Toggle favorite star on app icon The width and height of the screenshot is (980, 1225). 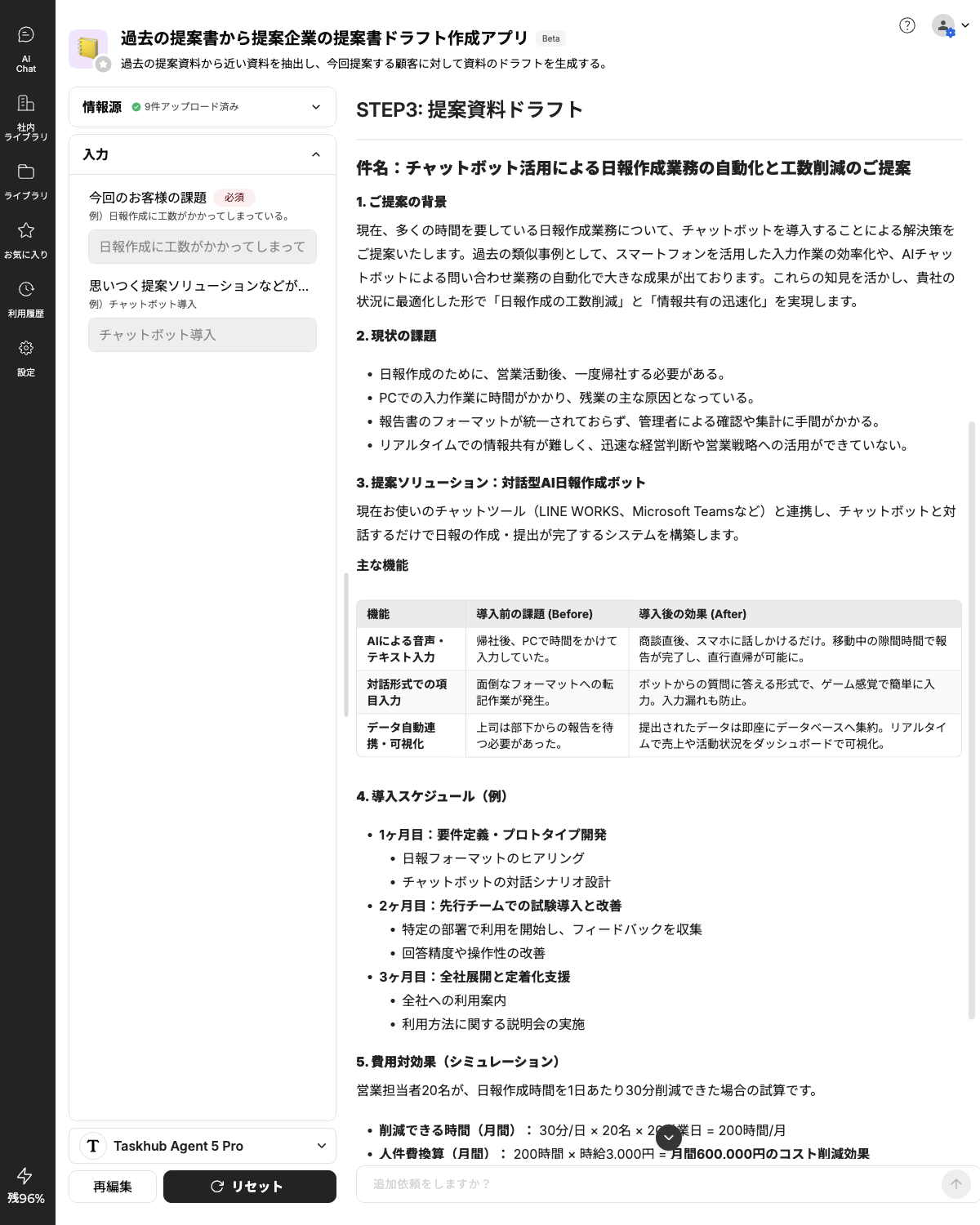point(103,65)
